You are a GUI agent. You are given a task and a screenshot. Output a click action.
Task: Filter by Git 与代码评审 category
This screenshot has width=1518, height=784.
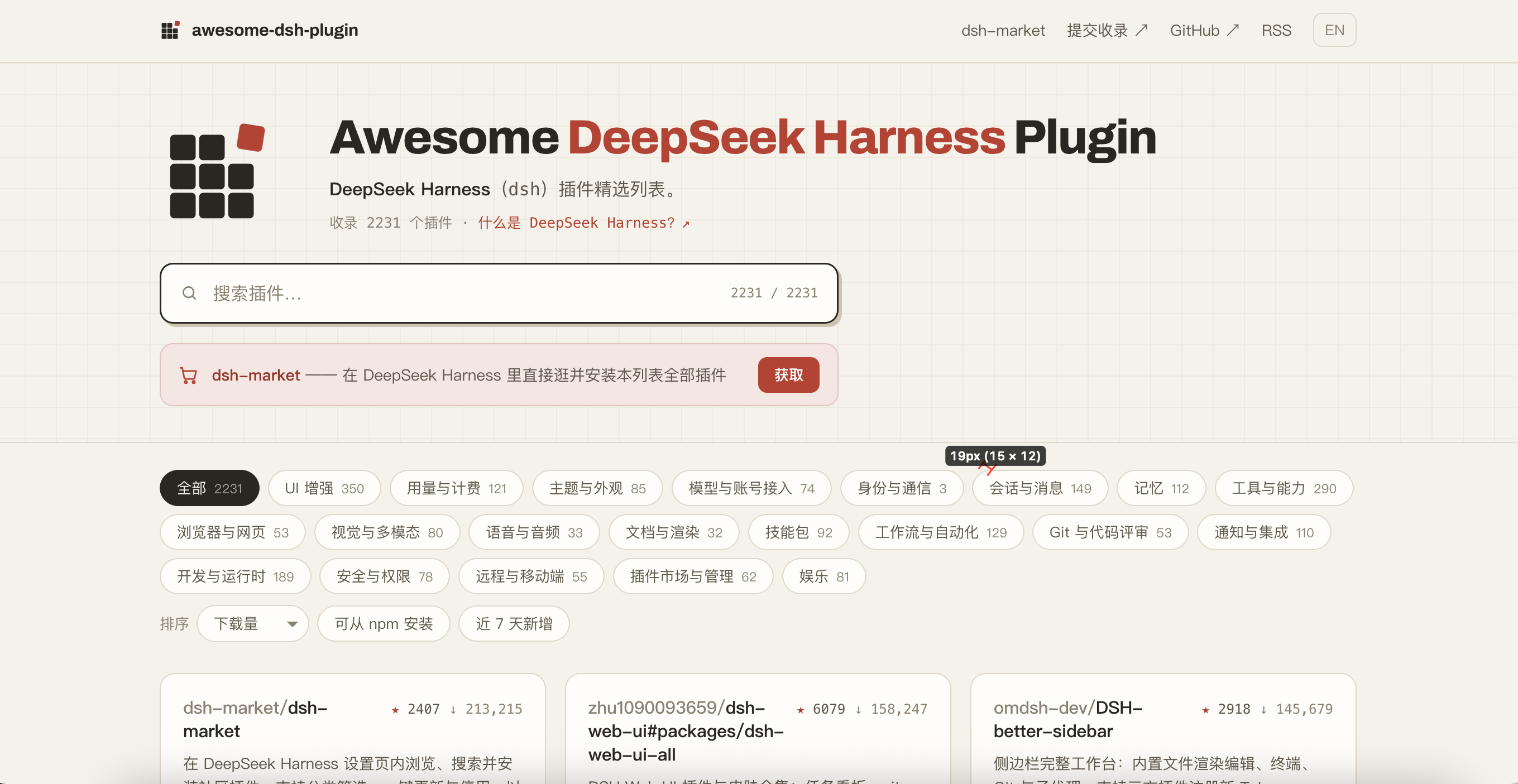tap(1110, 532)
